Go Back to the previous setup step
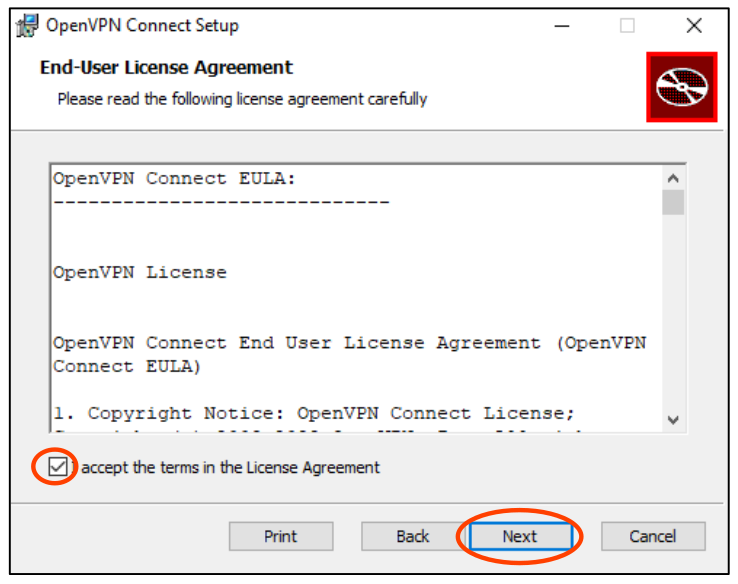The height and width of the screenshot is (584, 738). pos(413,537)
